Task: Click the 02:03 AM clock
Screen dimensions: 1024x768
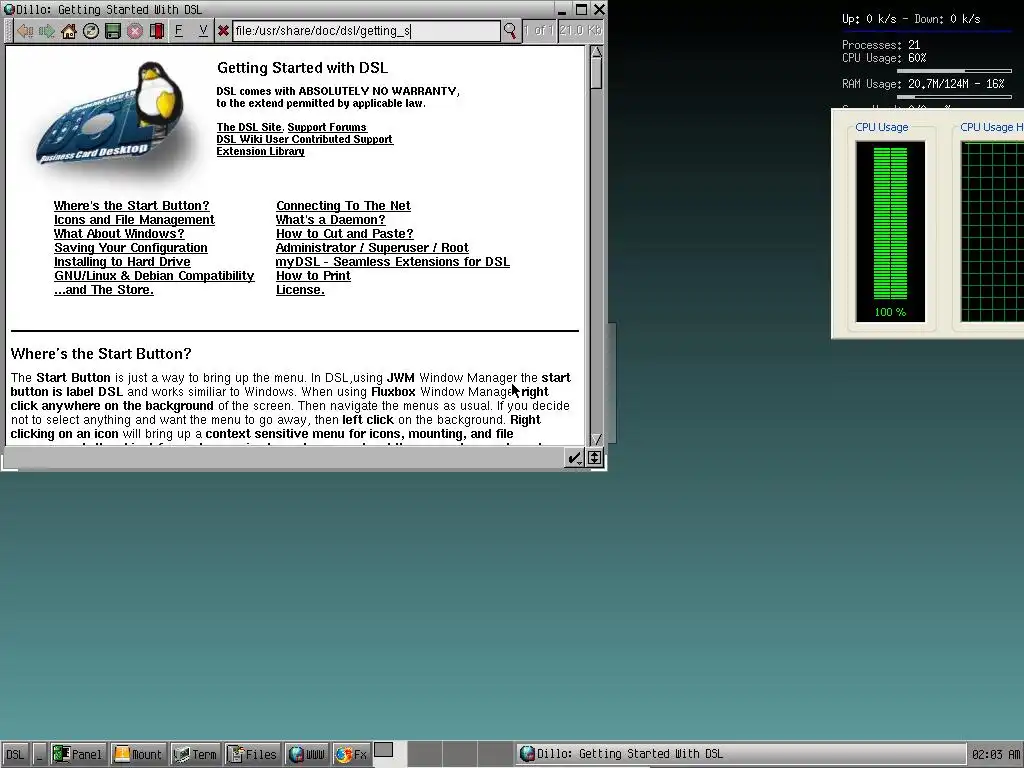Action: pyautogui.click(x=996, y=754)
